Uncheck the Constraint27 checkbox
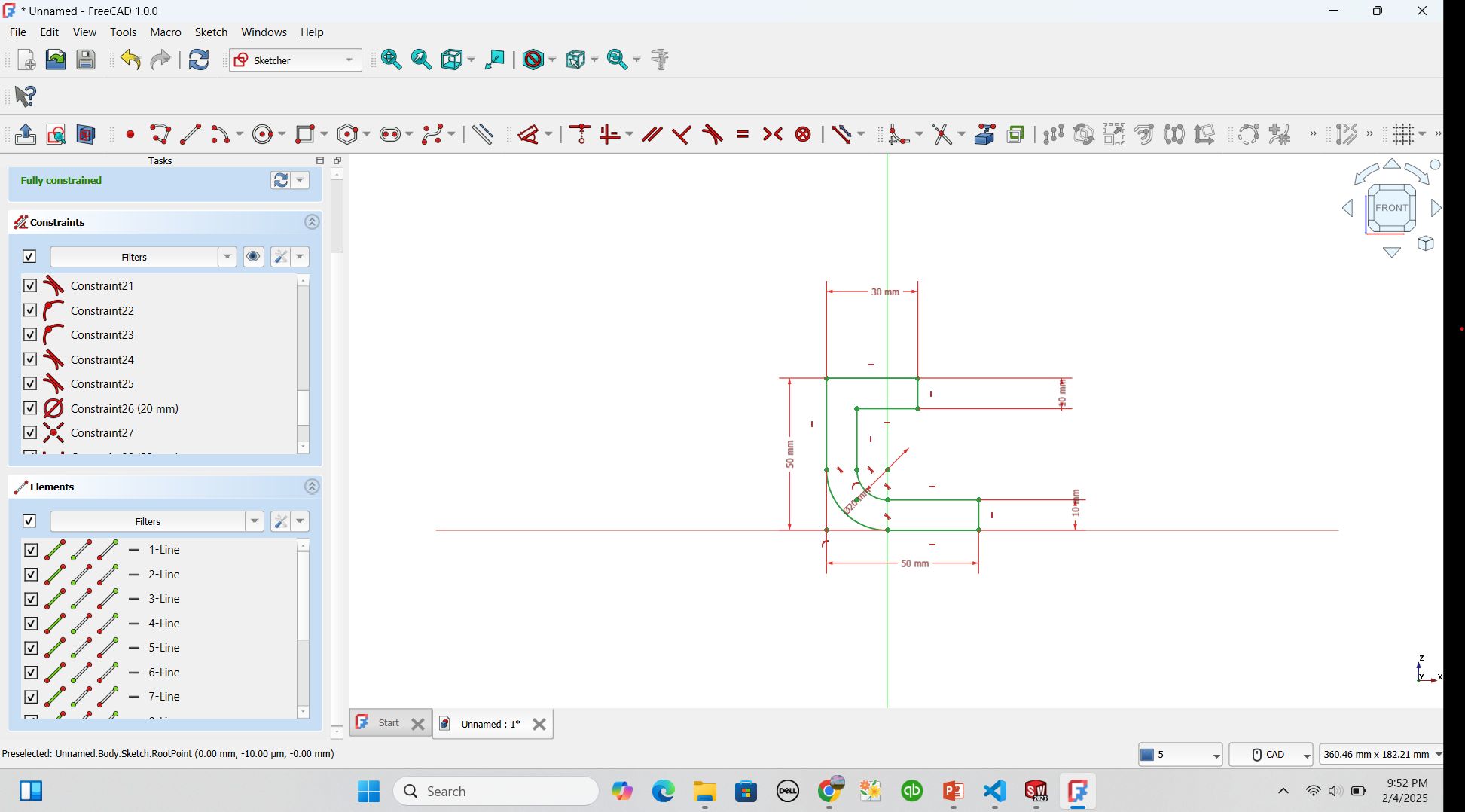The height and width of the screenshot is (812, 1465). pyautogui.click(x=30, y=432)
